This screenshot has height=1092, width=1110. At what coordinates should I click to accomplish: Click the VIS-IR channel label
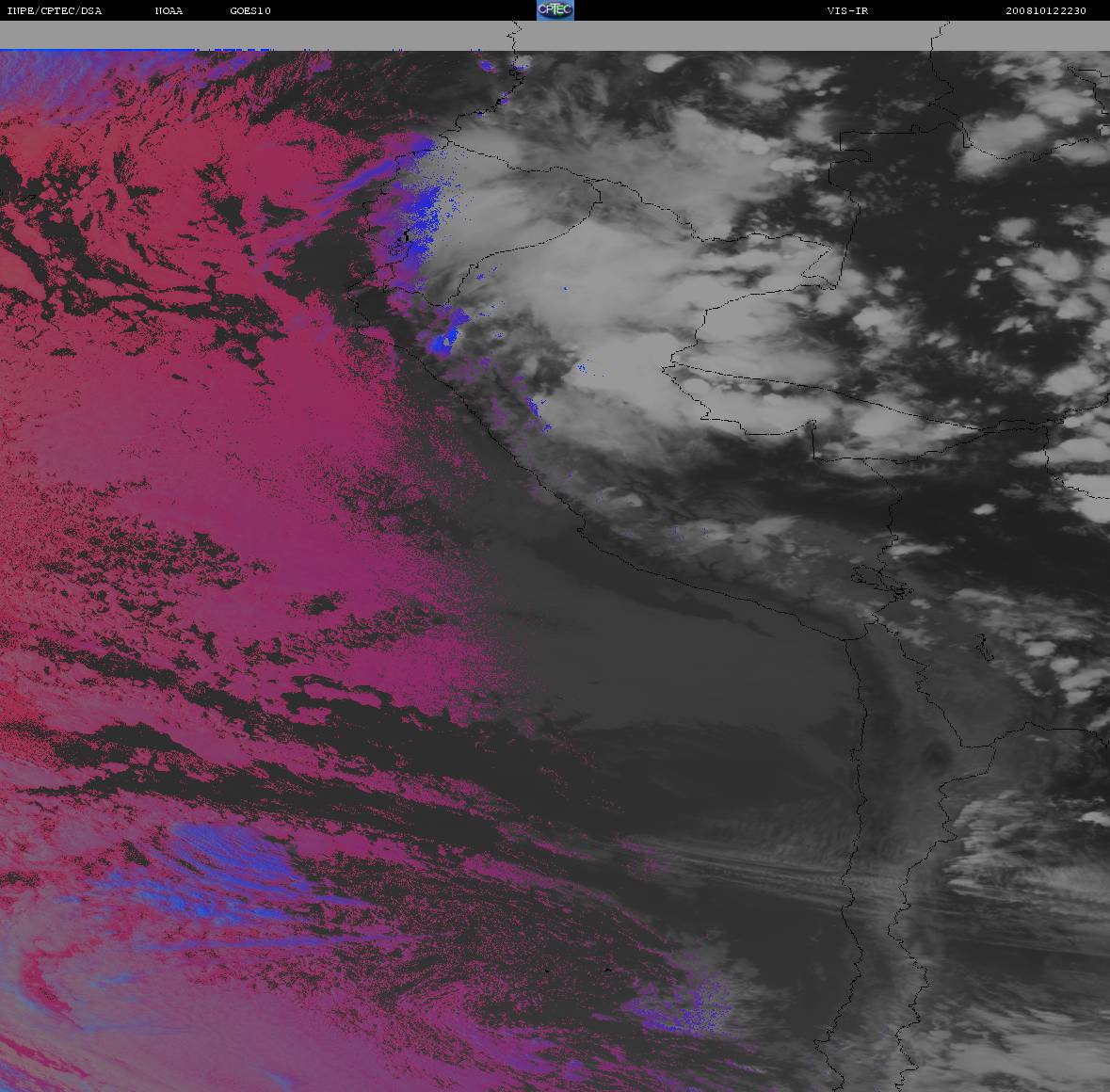847,10
